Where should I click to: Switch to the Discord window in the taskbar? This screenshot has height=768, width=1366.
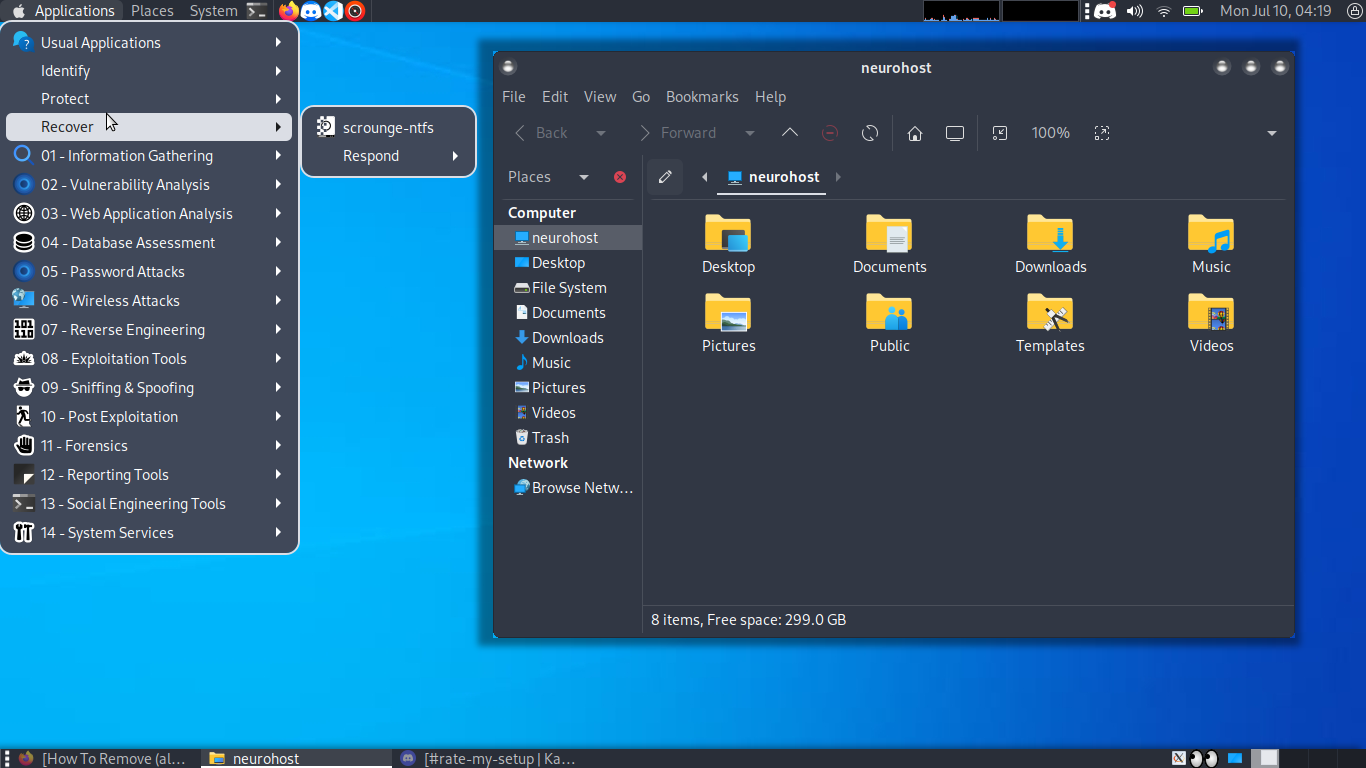click(x=490, y=759)
